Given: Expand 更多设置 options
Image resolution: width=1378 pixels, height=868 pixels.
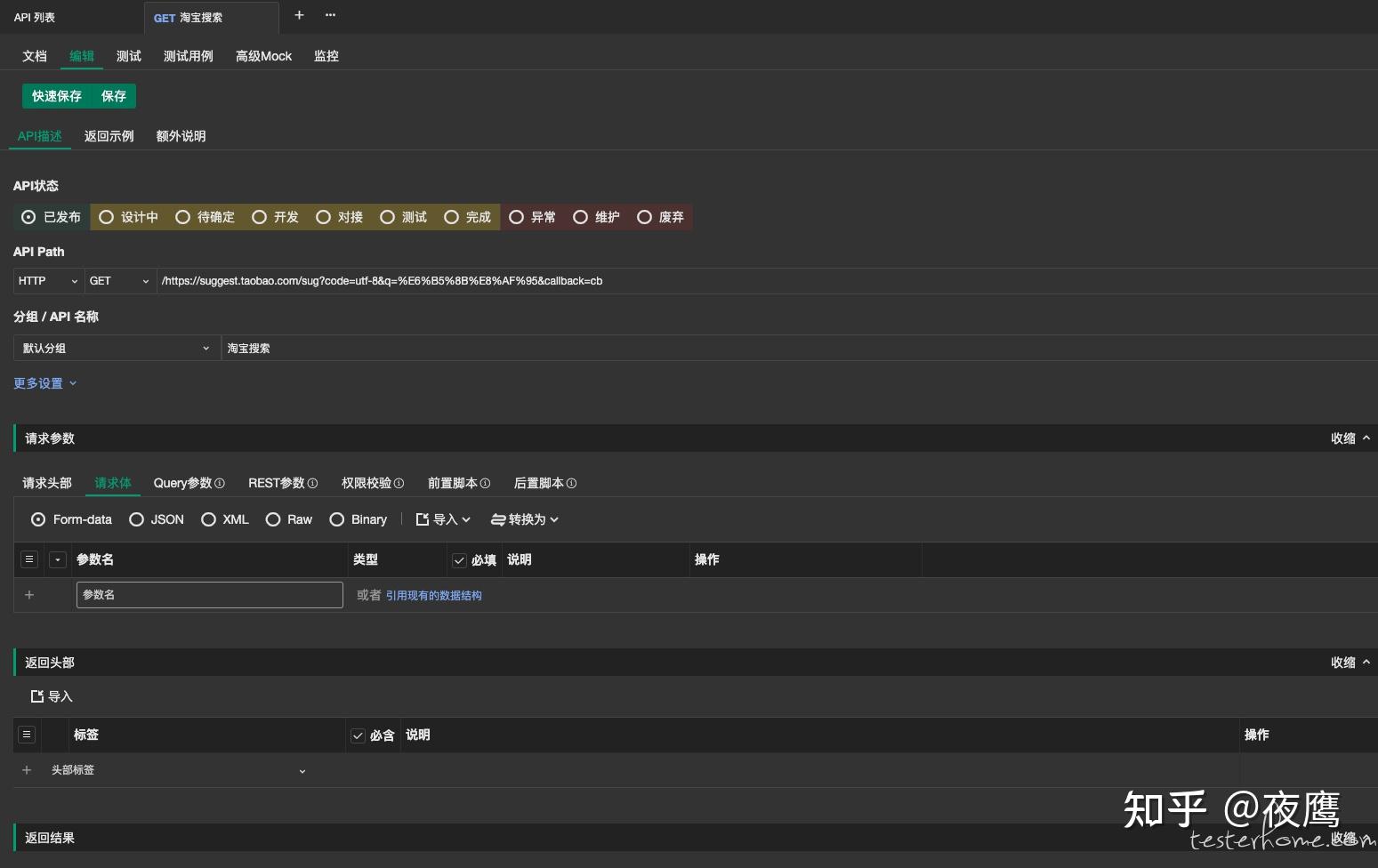Looking at the screenshot, I should [x=45, y=383].
